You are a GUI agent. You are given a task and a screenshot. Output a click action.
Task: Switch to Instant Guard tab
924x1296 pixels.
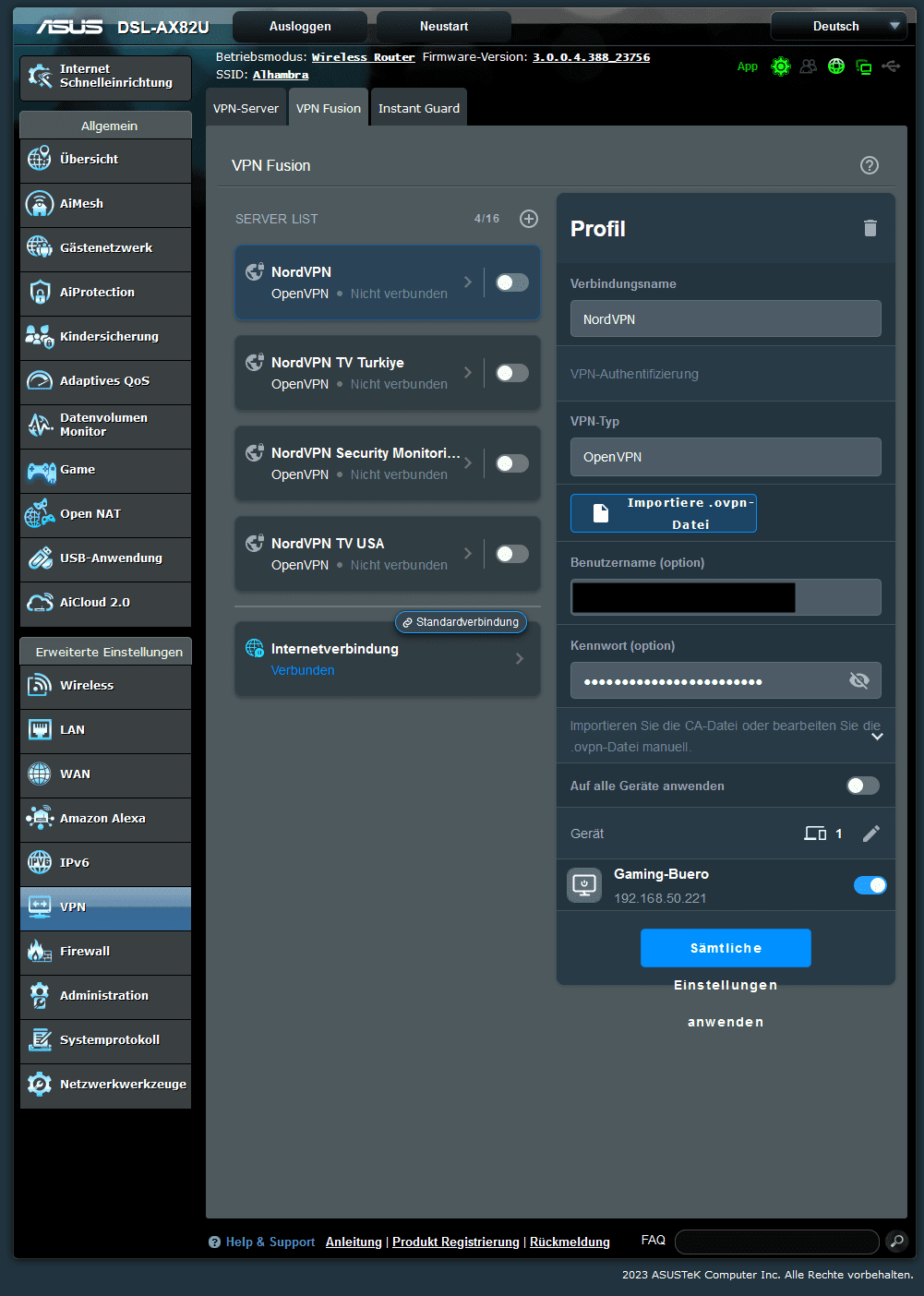(x=419, y=108)
